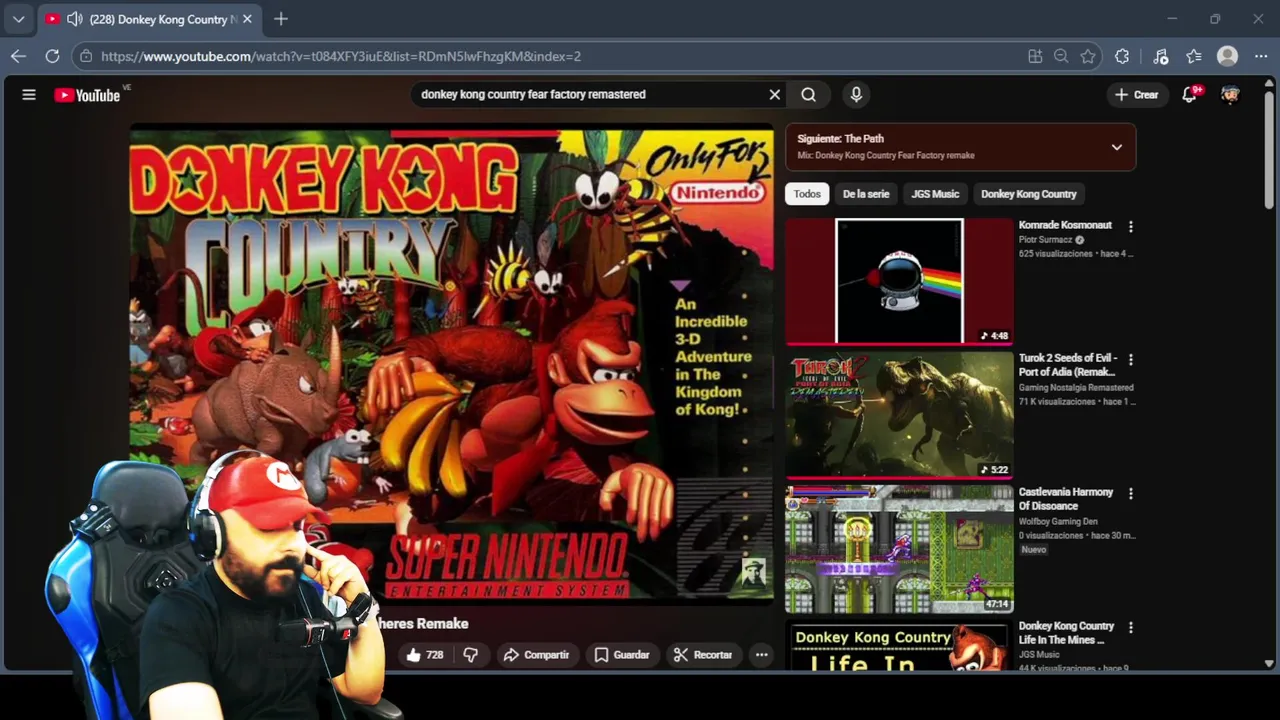Open Turok 2 Seeds of Evil title

point(1068,365)
